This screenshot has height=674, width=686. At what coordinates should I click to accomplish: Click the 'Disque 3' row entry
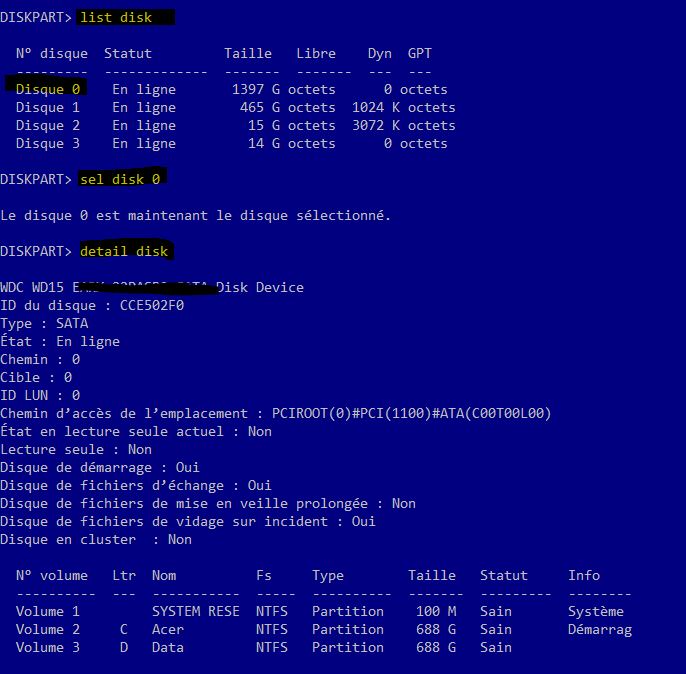(231, 143)
